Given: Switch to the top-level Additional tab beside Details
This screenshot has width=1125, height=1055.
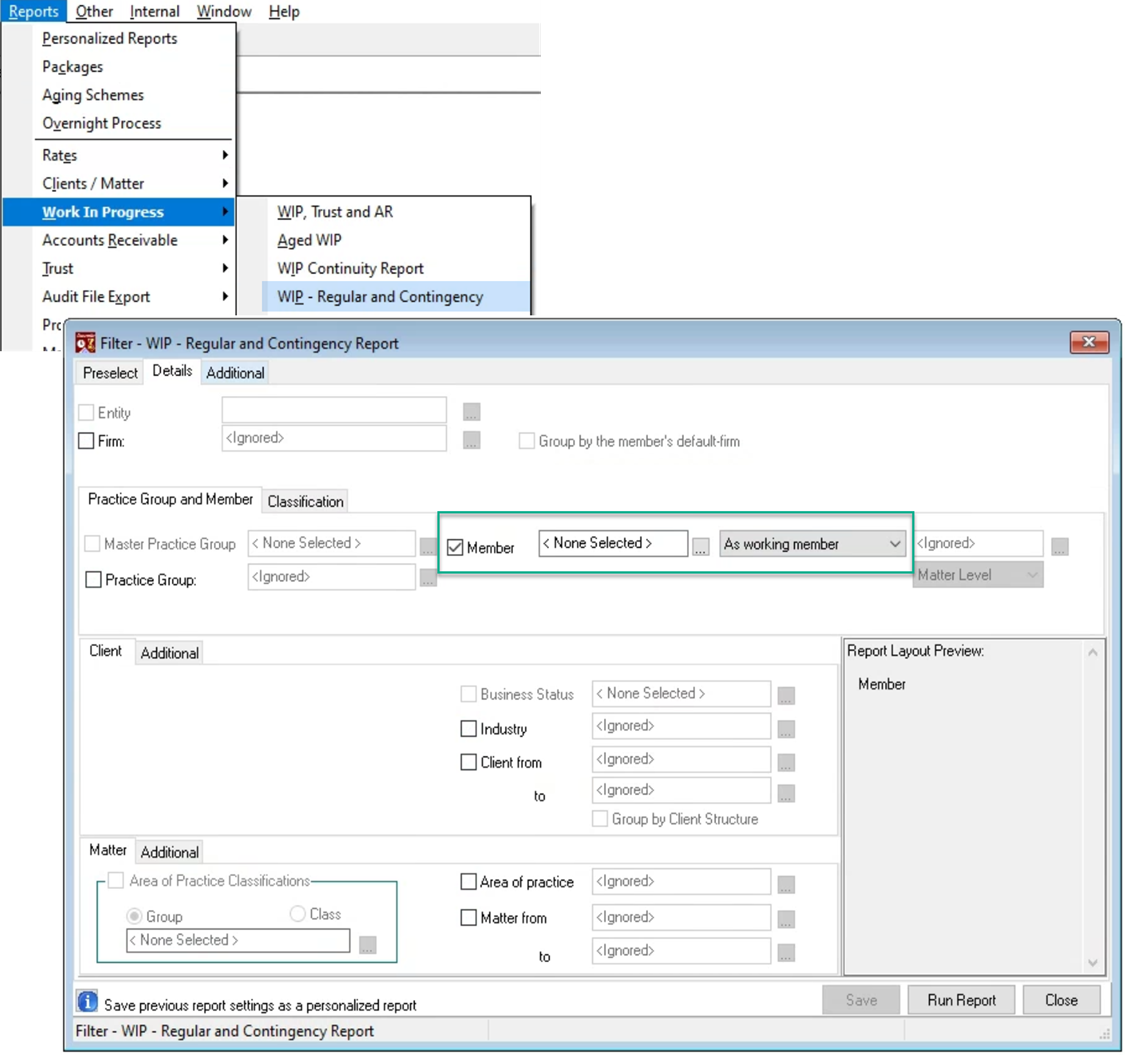Looking at the screenshot, I should click(x=235, y=372).
